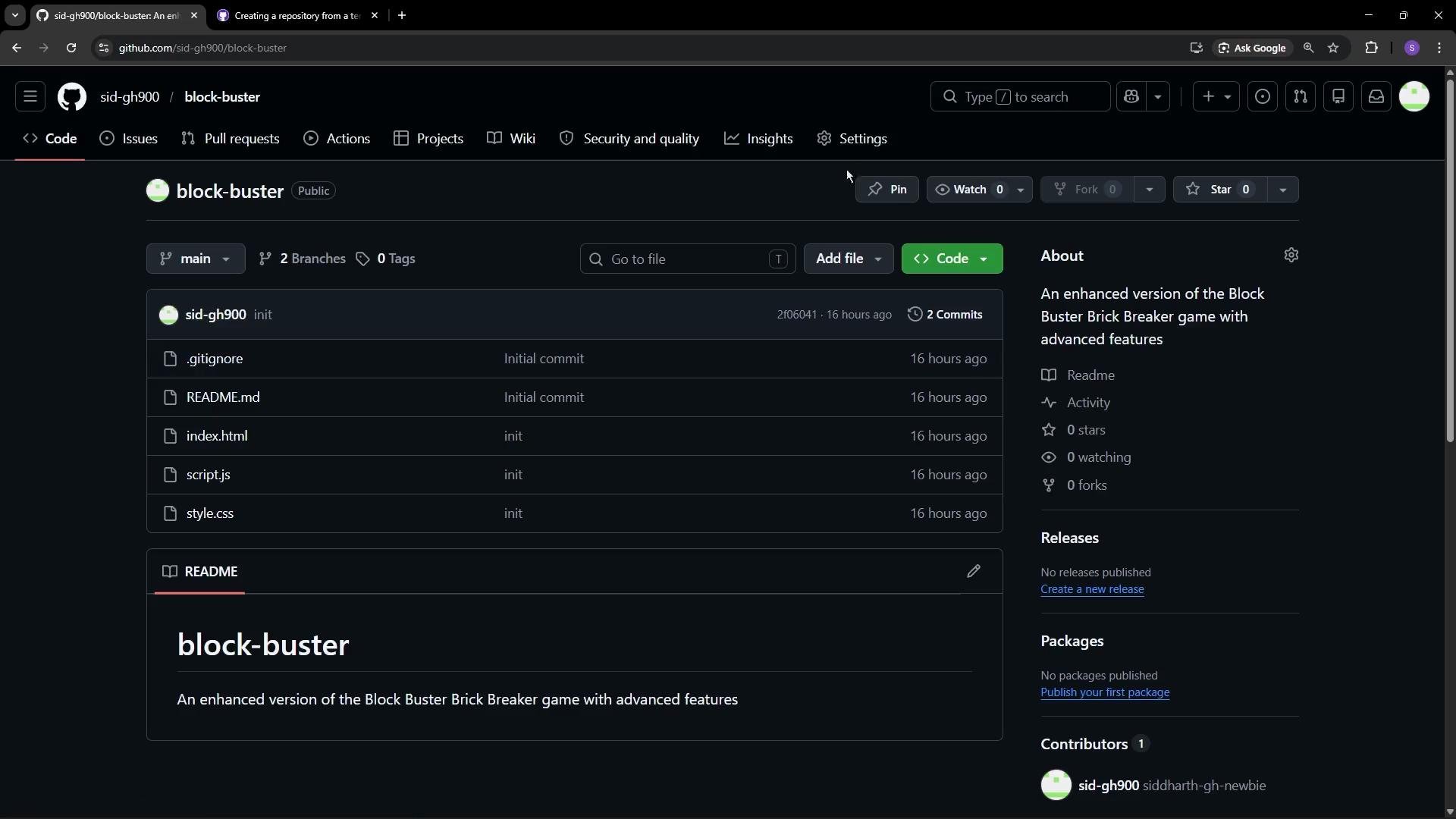
Task: Open the notifications inbox icon
Action: pyautogui.click(x=1376, y=97)
